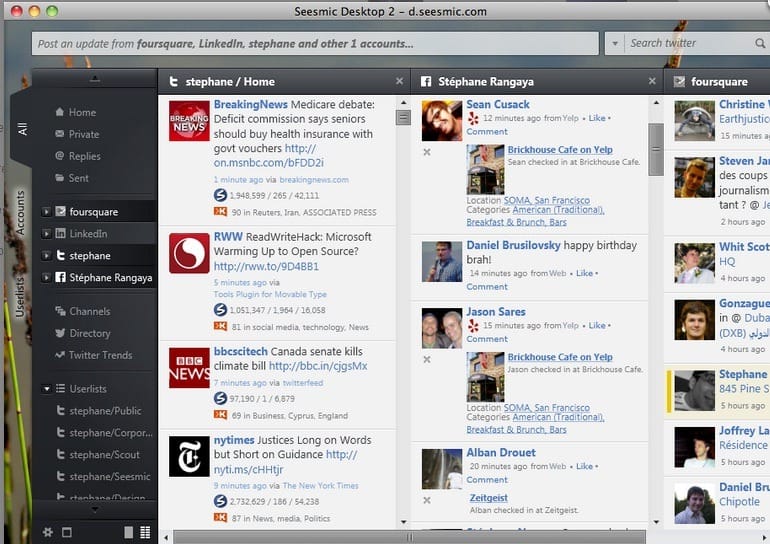770x544 pixels.
Task: Click the Search twitter field
Action: pyautogui.click(x=690, y=44)
